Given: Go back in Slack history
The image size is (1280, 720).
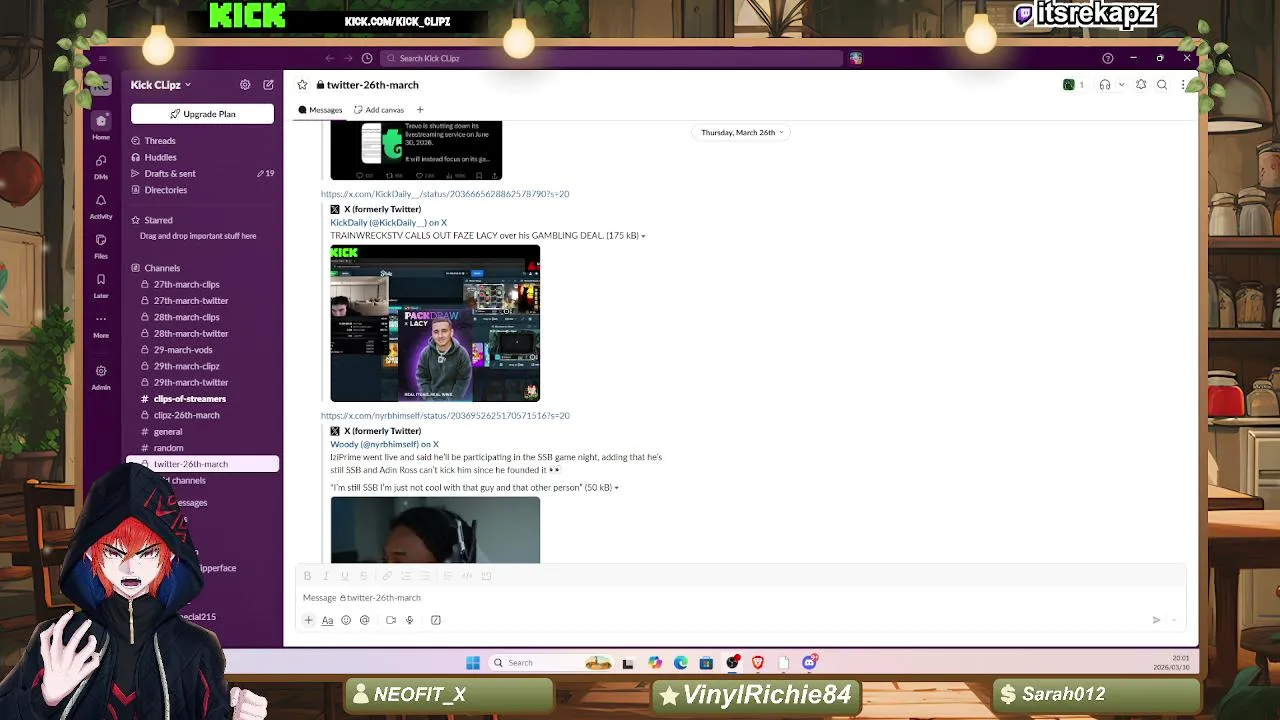Looking at the screenshot, I should click(x=330, y=58).
